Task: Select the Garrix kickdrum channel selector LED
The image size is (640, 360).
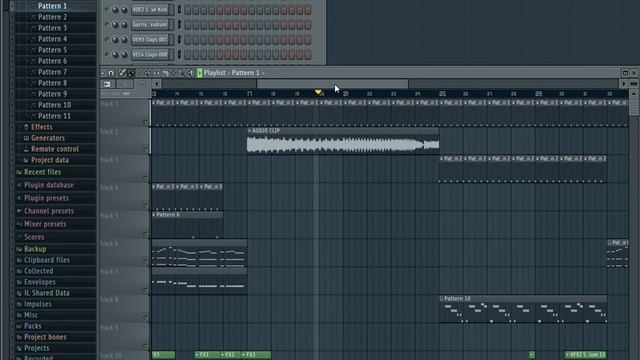Action: click(x=179, y=24)
